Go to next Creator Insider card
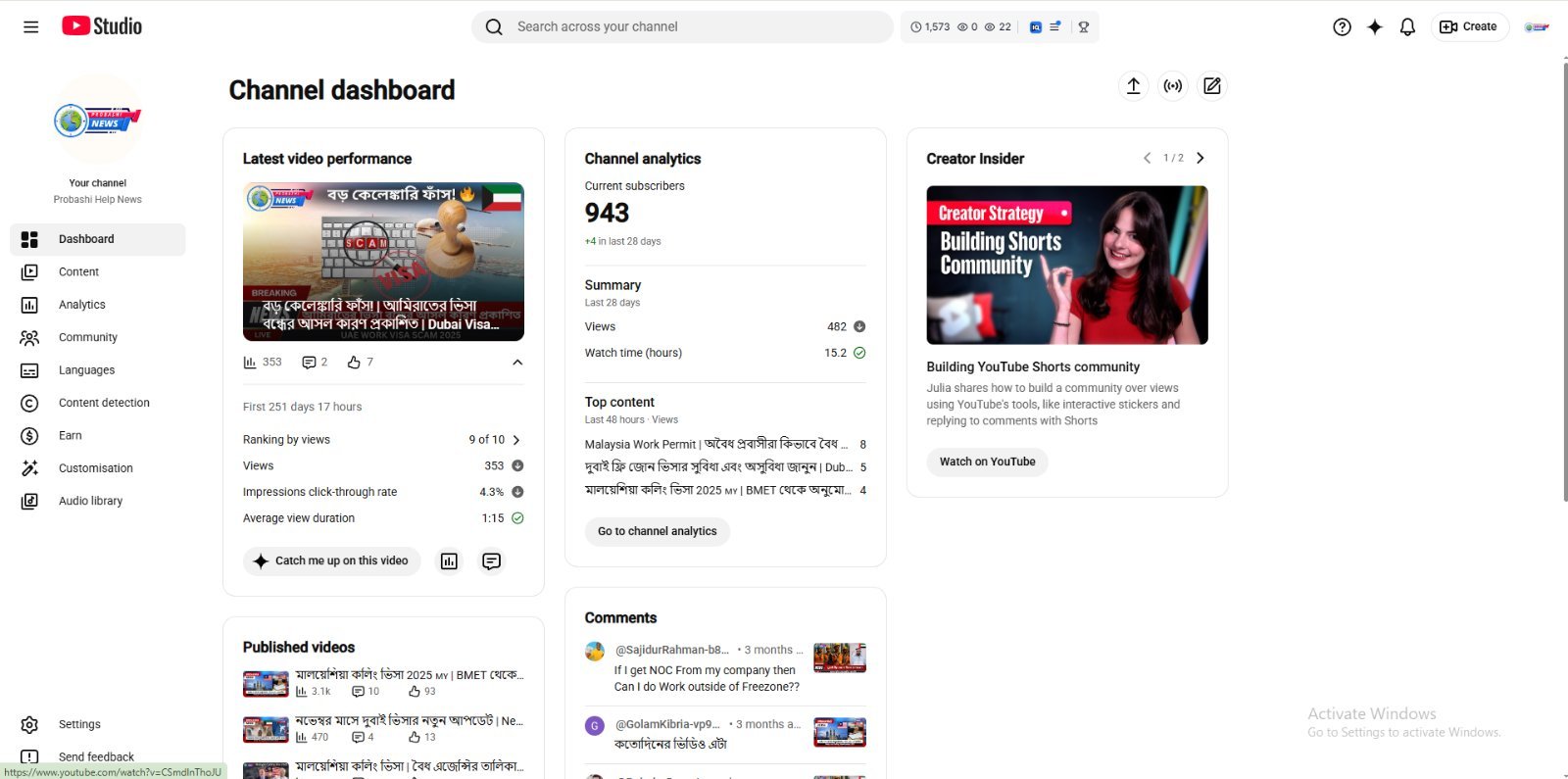1568x779 pixels. point(1200,158)
